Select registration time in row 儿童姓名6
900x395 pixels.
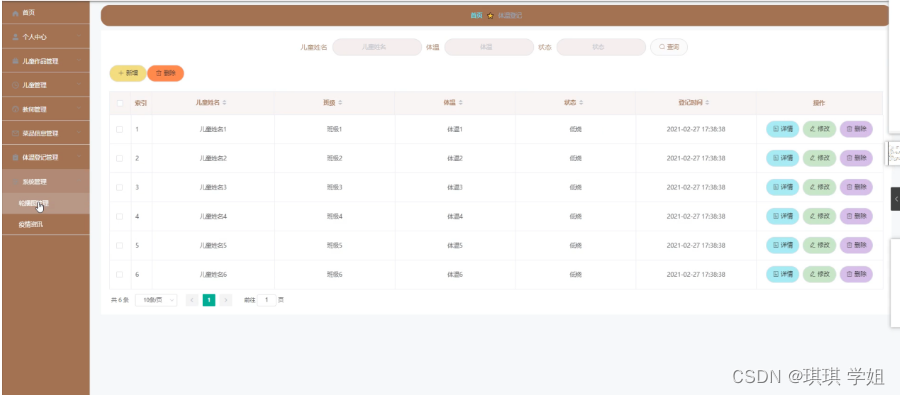[x=696, y=274]
